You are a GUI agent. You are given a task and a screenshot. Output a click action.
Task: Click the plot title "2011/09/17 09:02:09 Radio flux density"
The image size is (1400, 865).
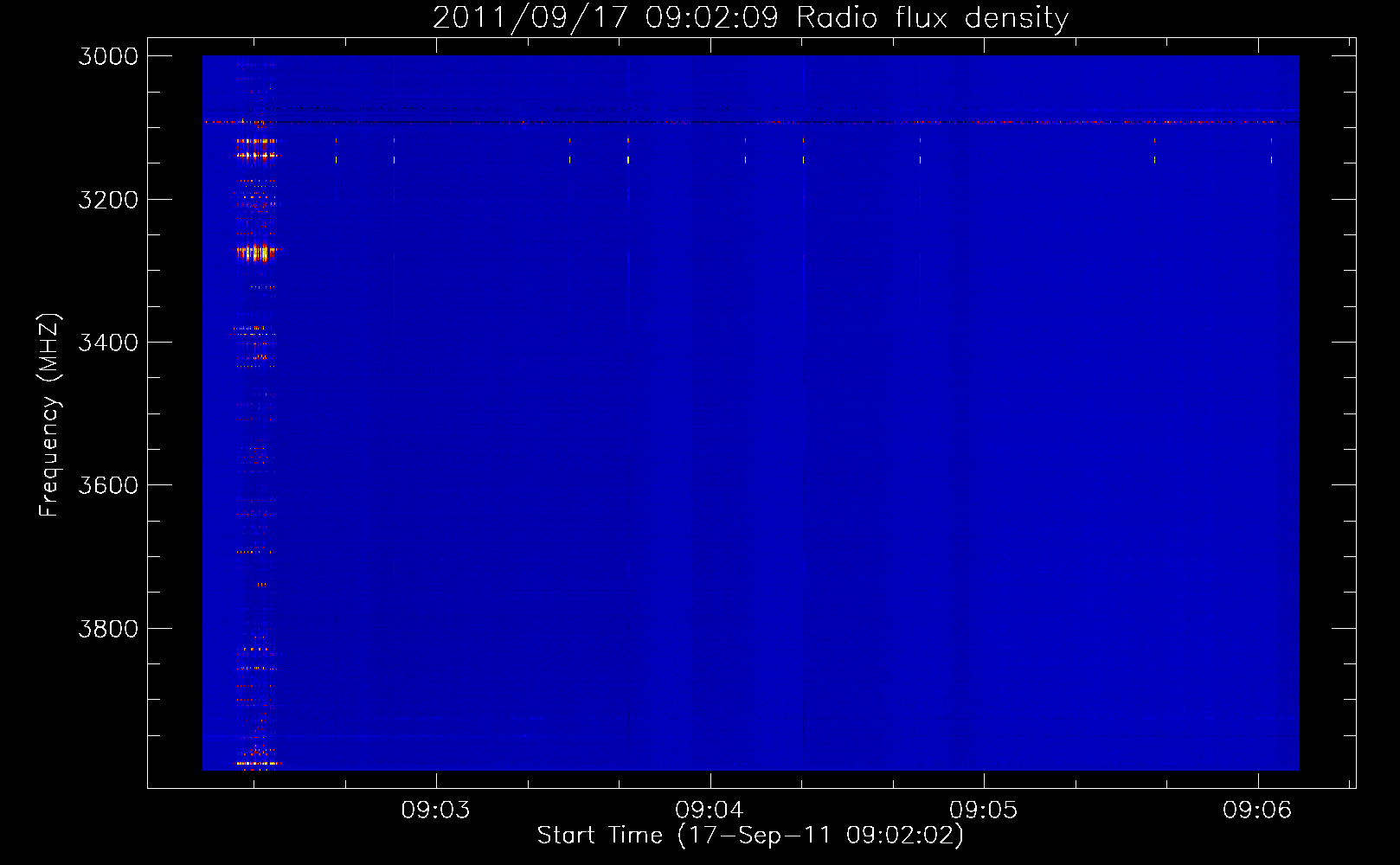(750, 17)
